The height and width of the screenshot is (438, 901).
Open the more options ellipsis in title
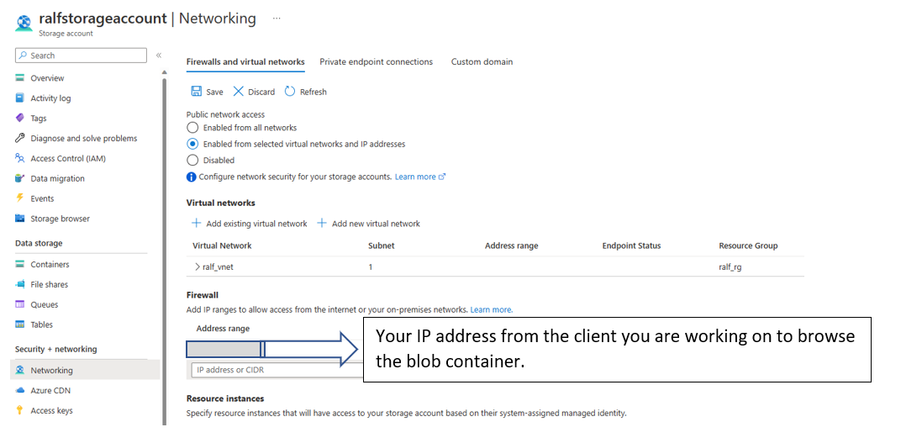(x=277, y=18)
